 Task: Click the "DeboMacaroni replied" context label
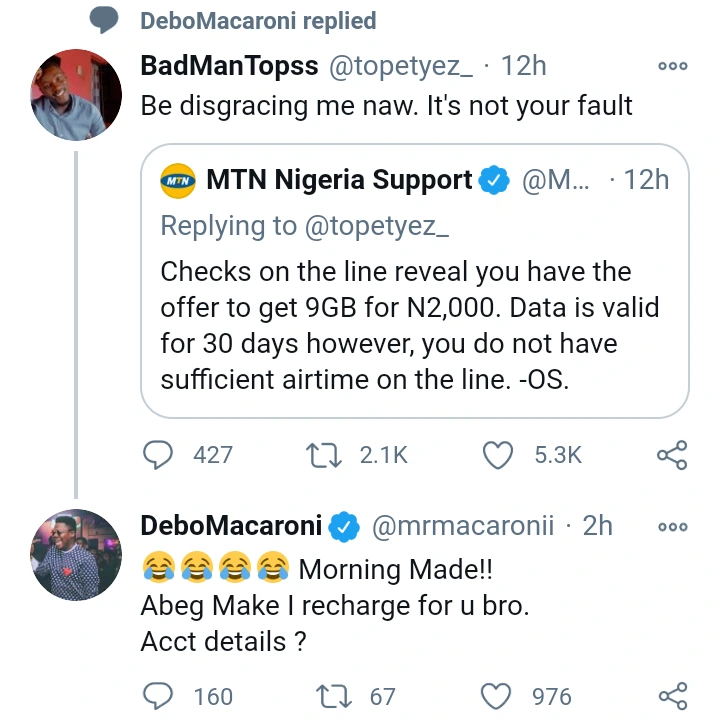258,20
